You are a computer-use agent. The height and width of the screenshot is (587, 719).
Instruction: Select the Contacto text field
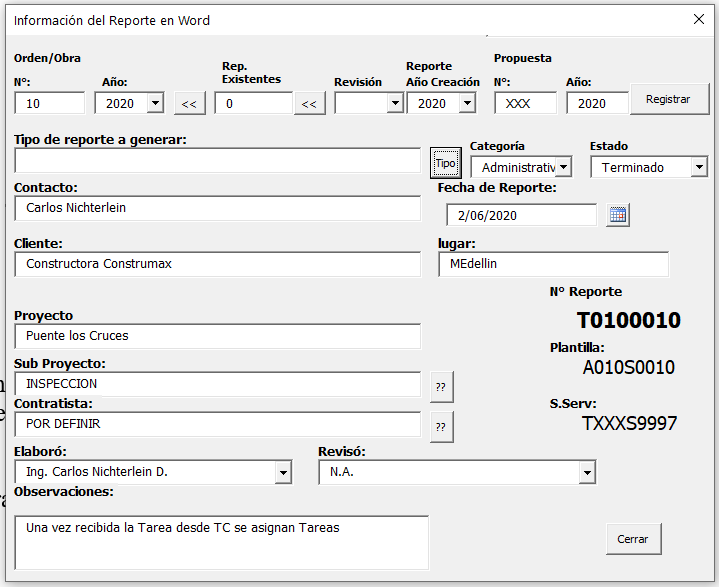point(217,208)
